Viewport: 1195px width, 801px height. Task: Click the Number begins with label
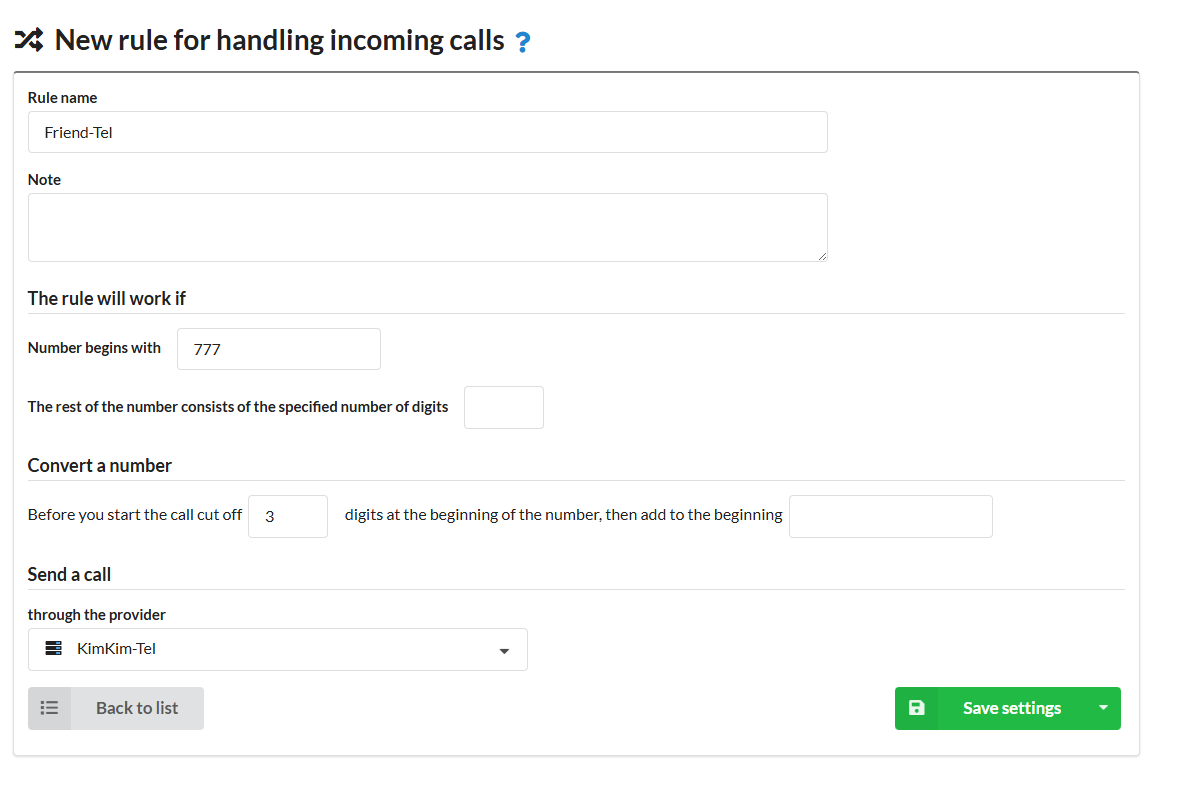click(x=95, y=348)
